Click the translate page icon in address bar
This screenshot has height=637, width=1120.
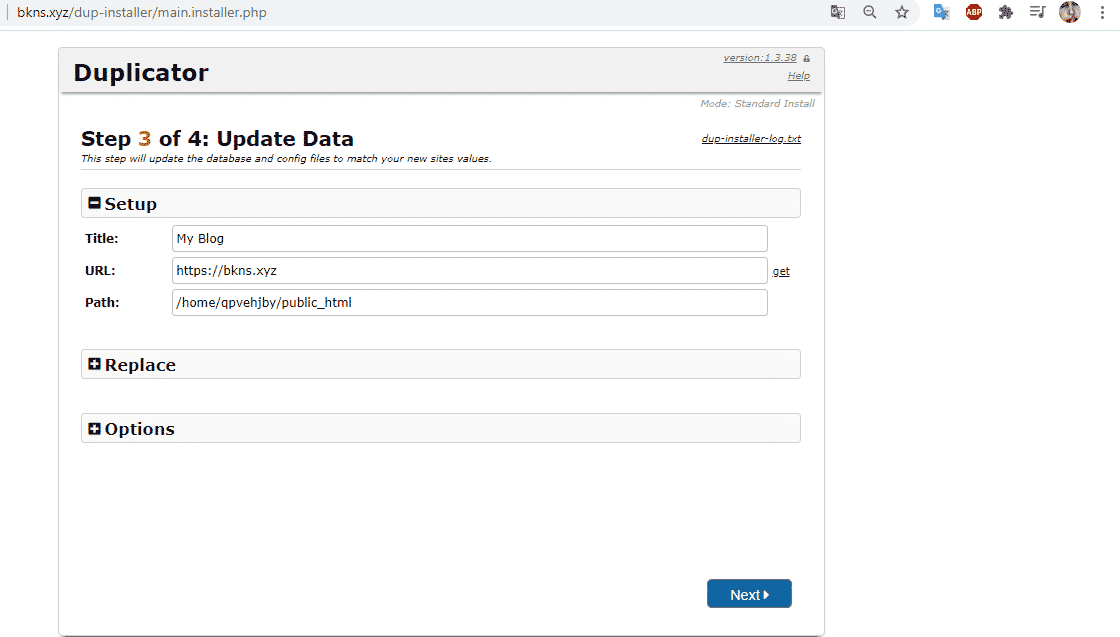pyautogui.click(x=838, y=12)
